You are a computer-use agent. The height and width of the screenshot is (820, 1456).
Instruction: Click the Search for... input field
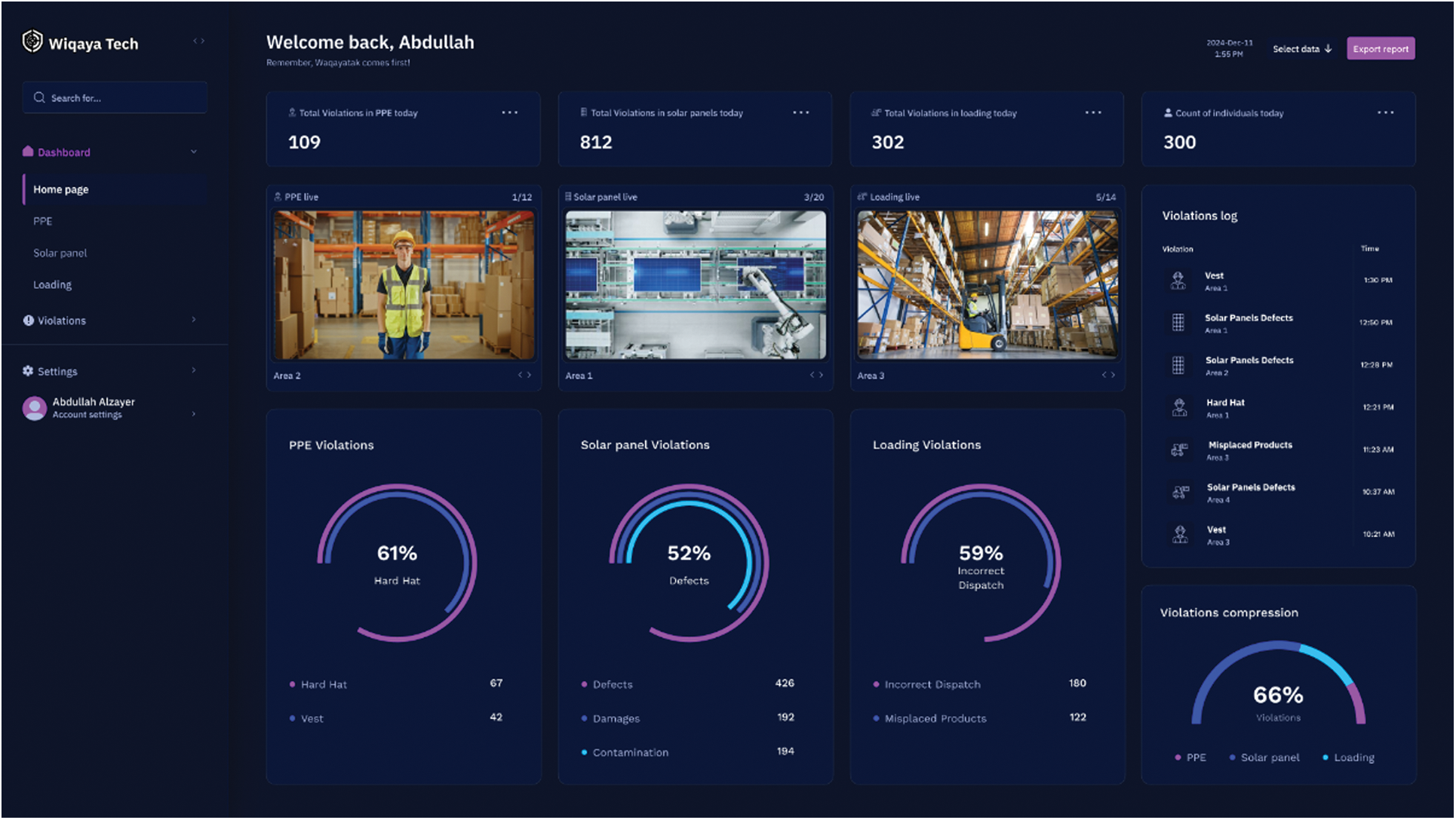coord(115,98)
